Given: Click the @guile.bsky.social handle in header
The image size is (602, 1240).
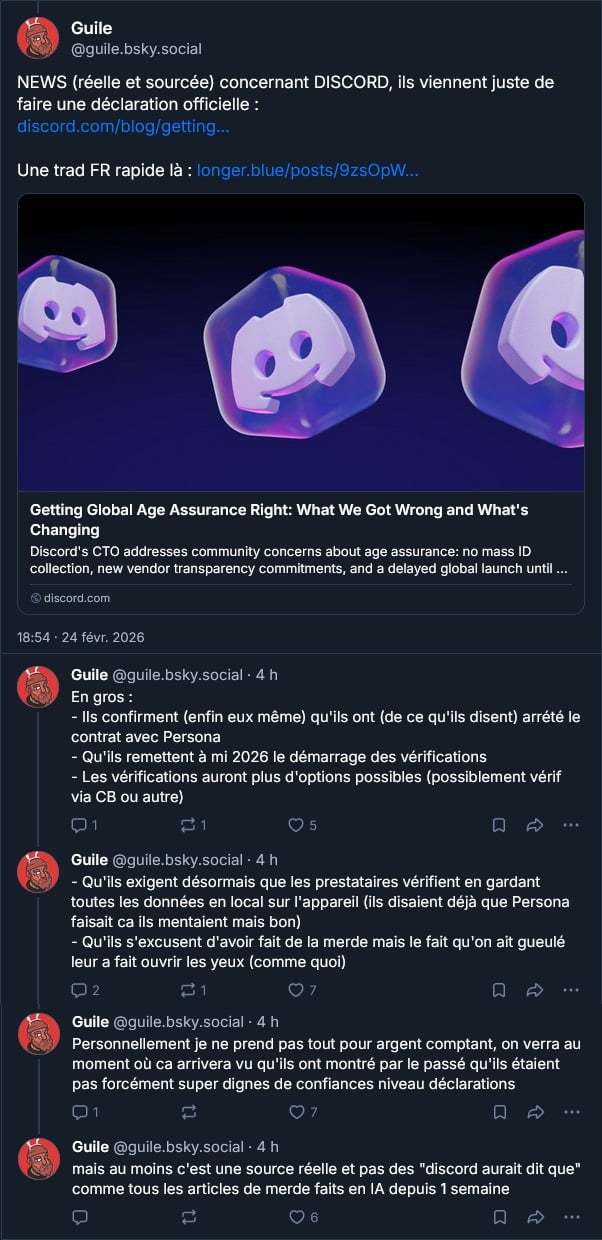Looking at the screenshot, I should (x=136, y=48).
